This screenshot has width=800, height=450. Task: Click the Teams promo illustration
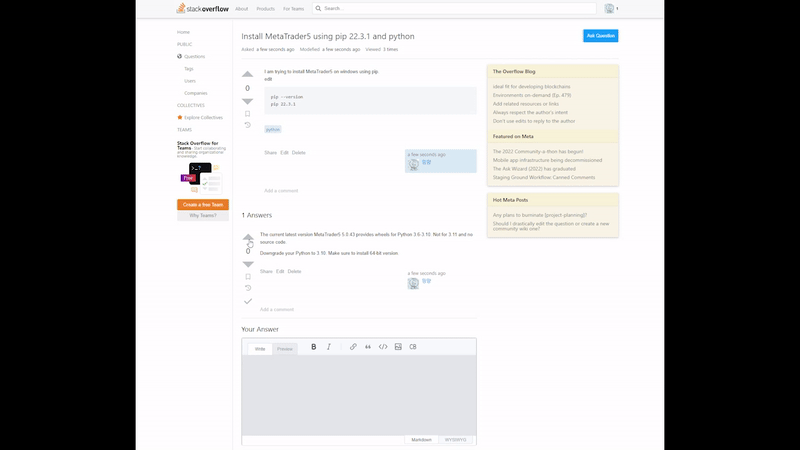pos(203,178)
